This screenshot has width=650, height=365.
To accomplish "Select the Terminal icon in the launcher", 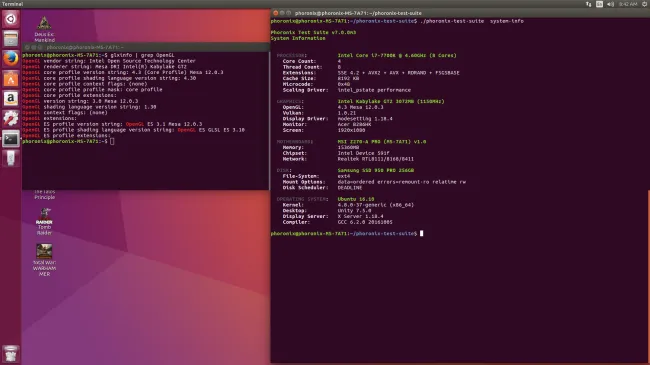I will coord(11,139).
